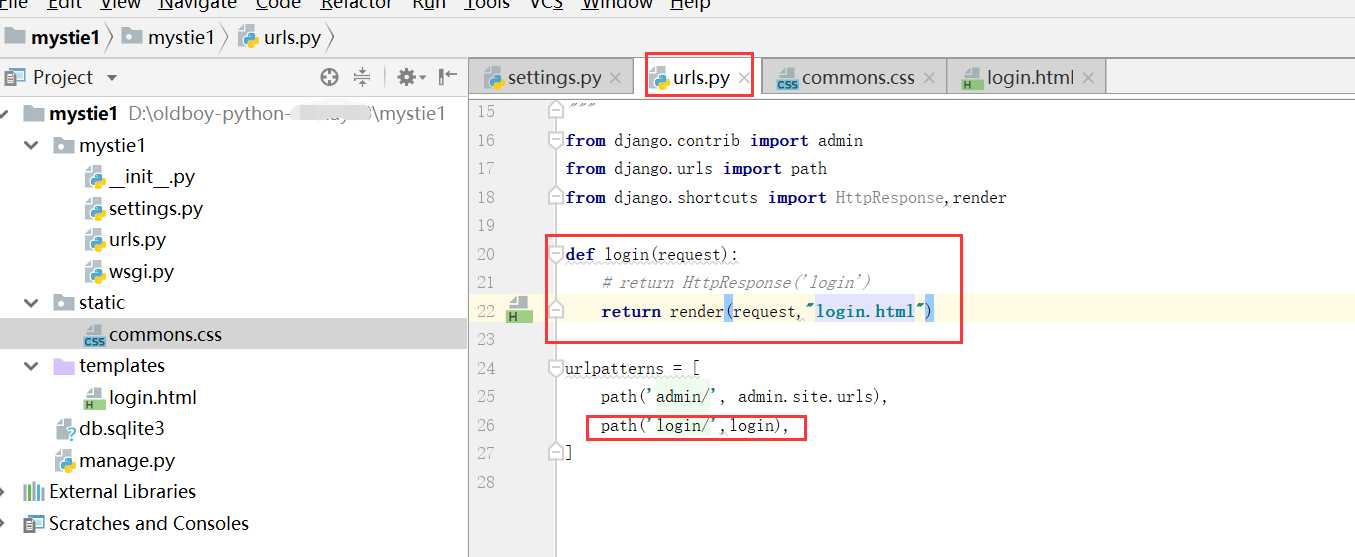Collapse the templates folder

tap(32, 365)
